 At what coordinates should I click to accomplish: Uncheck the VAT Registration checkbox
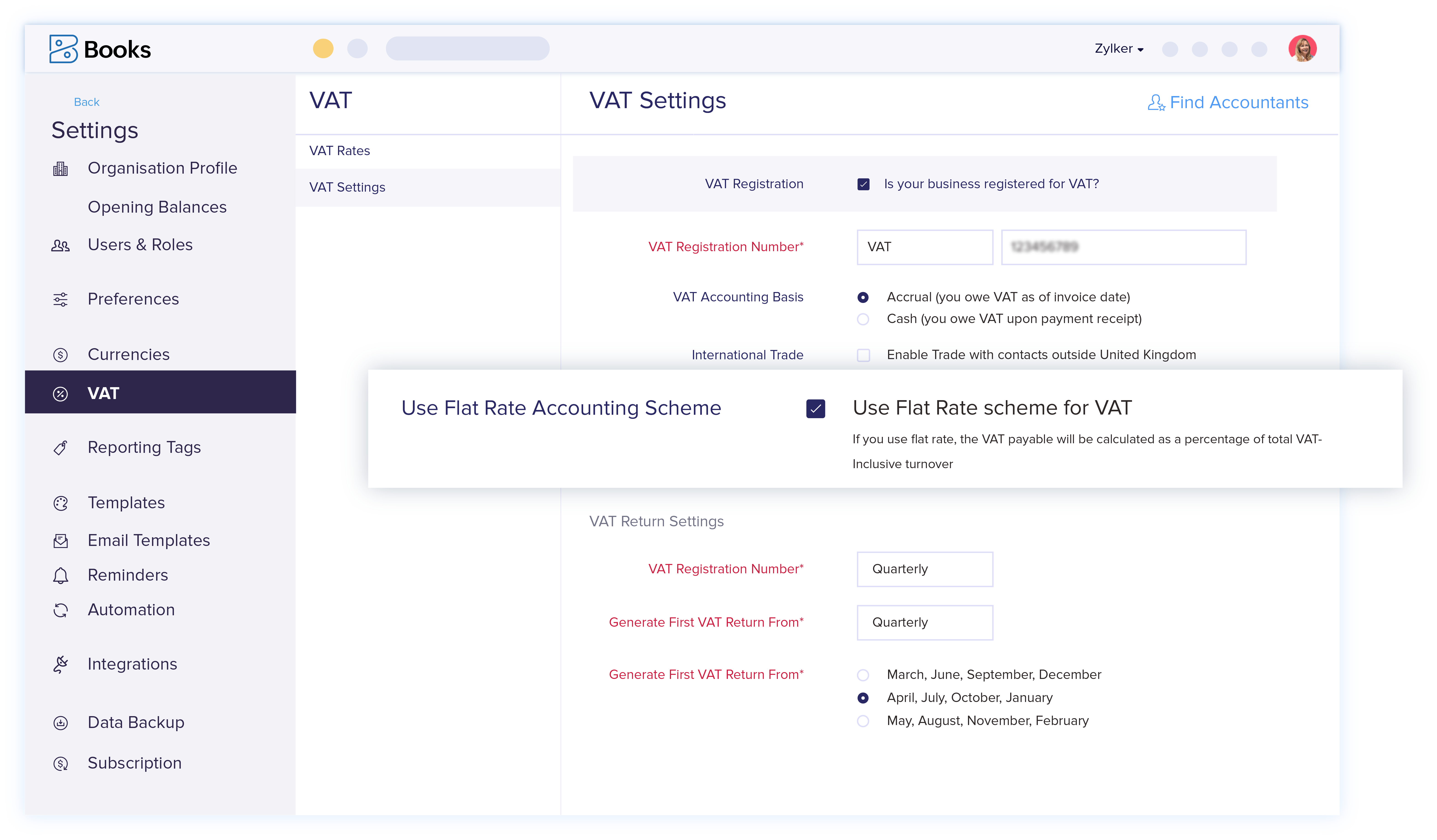863,183
